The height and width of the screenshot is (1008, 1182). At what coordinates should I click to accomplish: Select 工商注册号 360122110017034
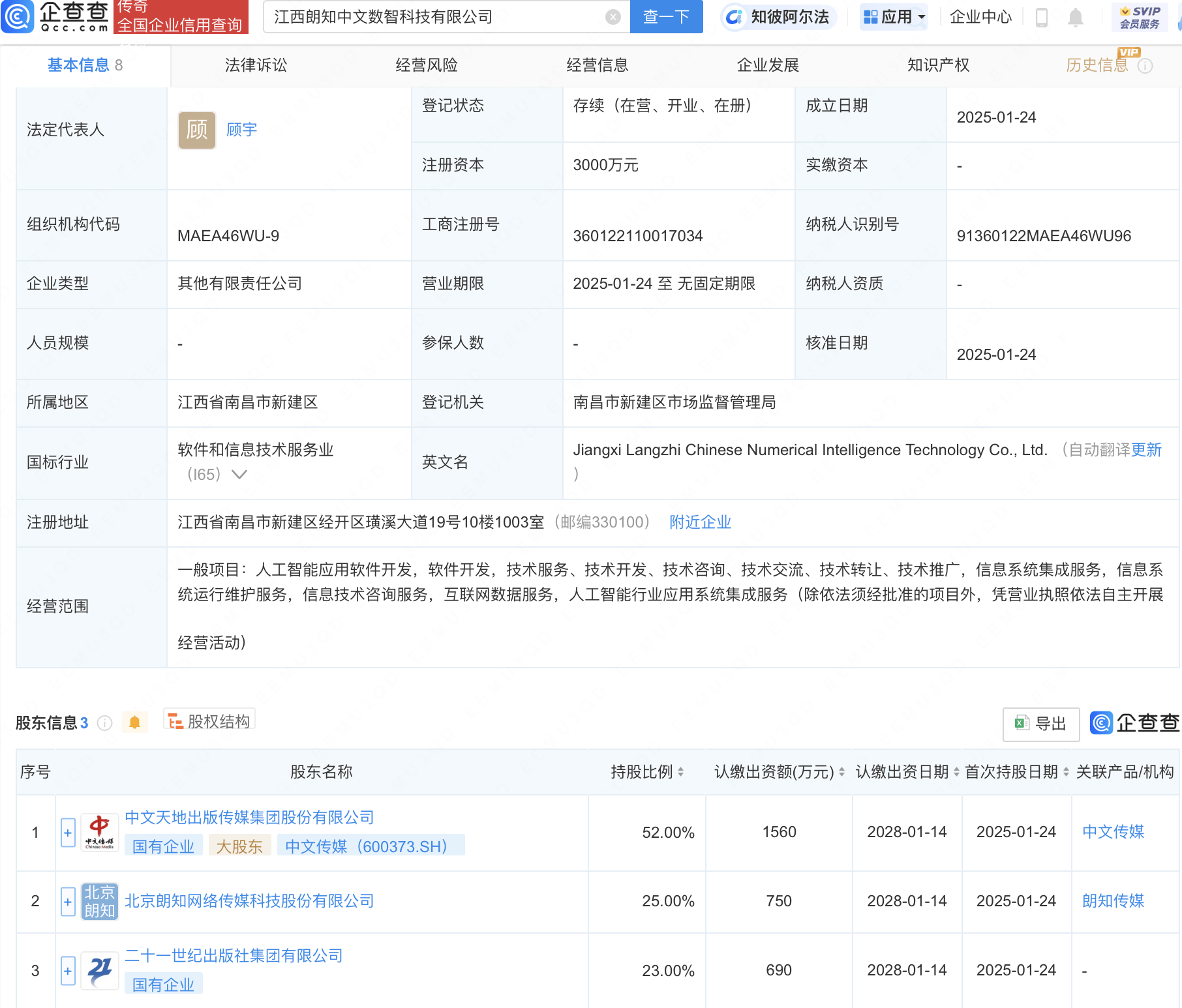638,236
